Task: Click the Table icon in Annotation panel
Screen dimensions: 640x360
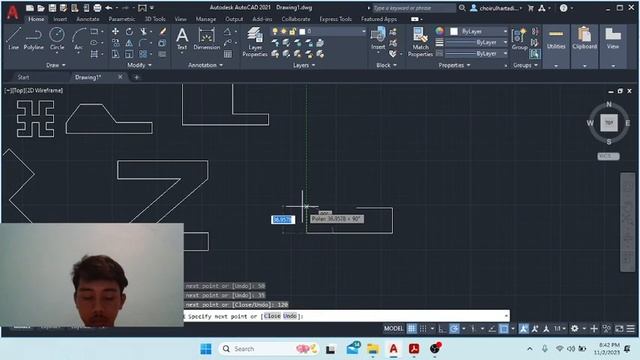Action: point(228,54)
